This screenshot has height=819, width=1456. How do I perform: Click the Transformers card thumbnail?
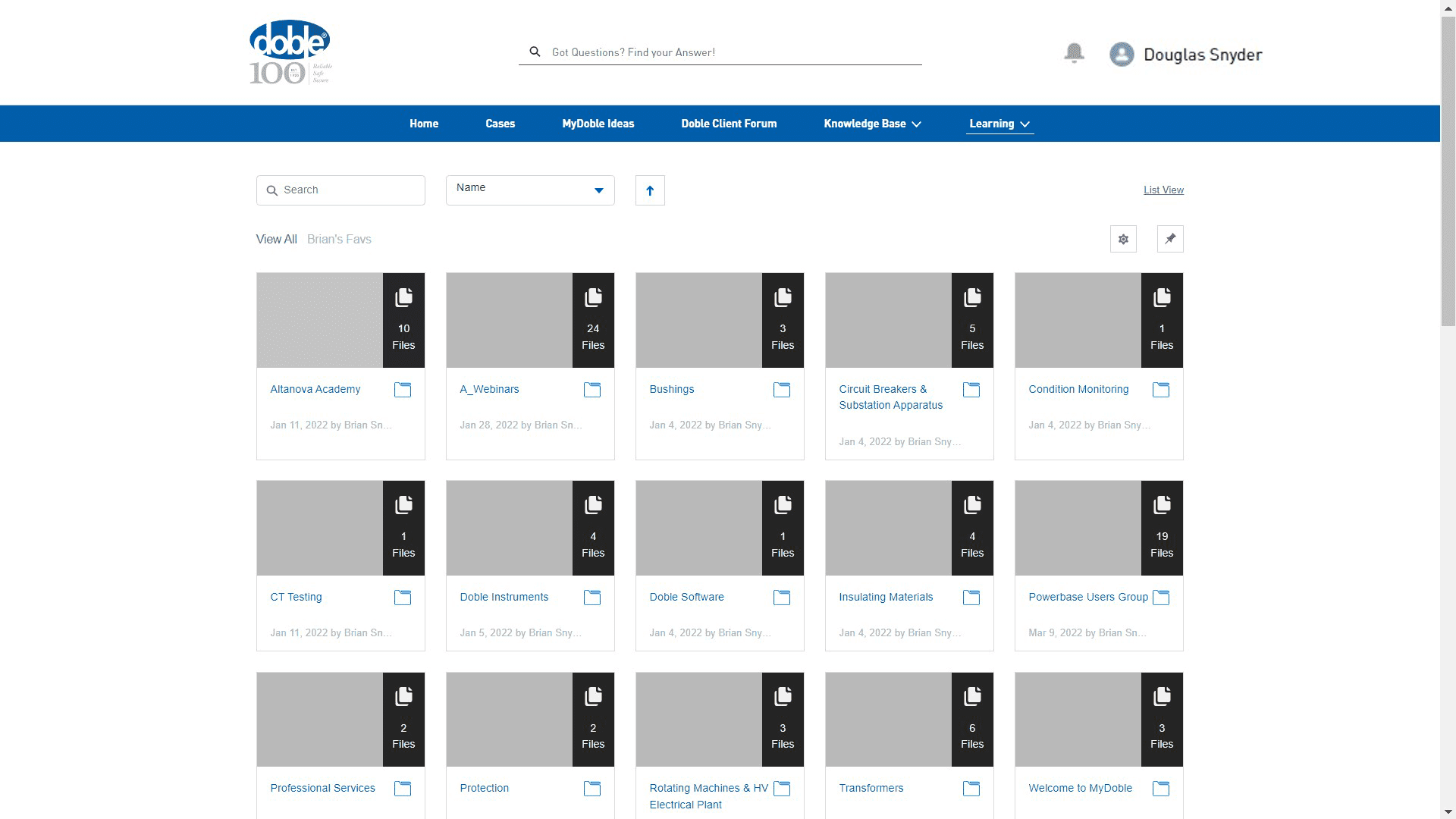[x=888, y=720]
